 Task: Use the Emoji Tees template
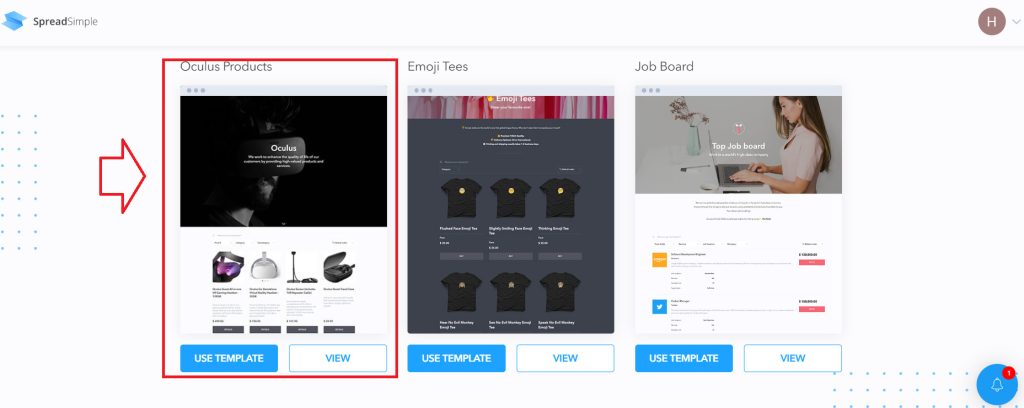pos(456,358)
